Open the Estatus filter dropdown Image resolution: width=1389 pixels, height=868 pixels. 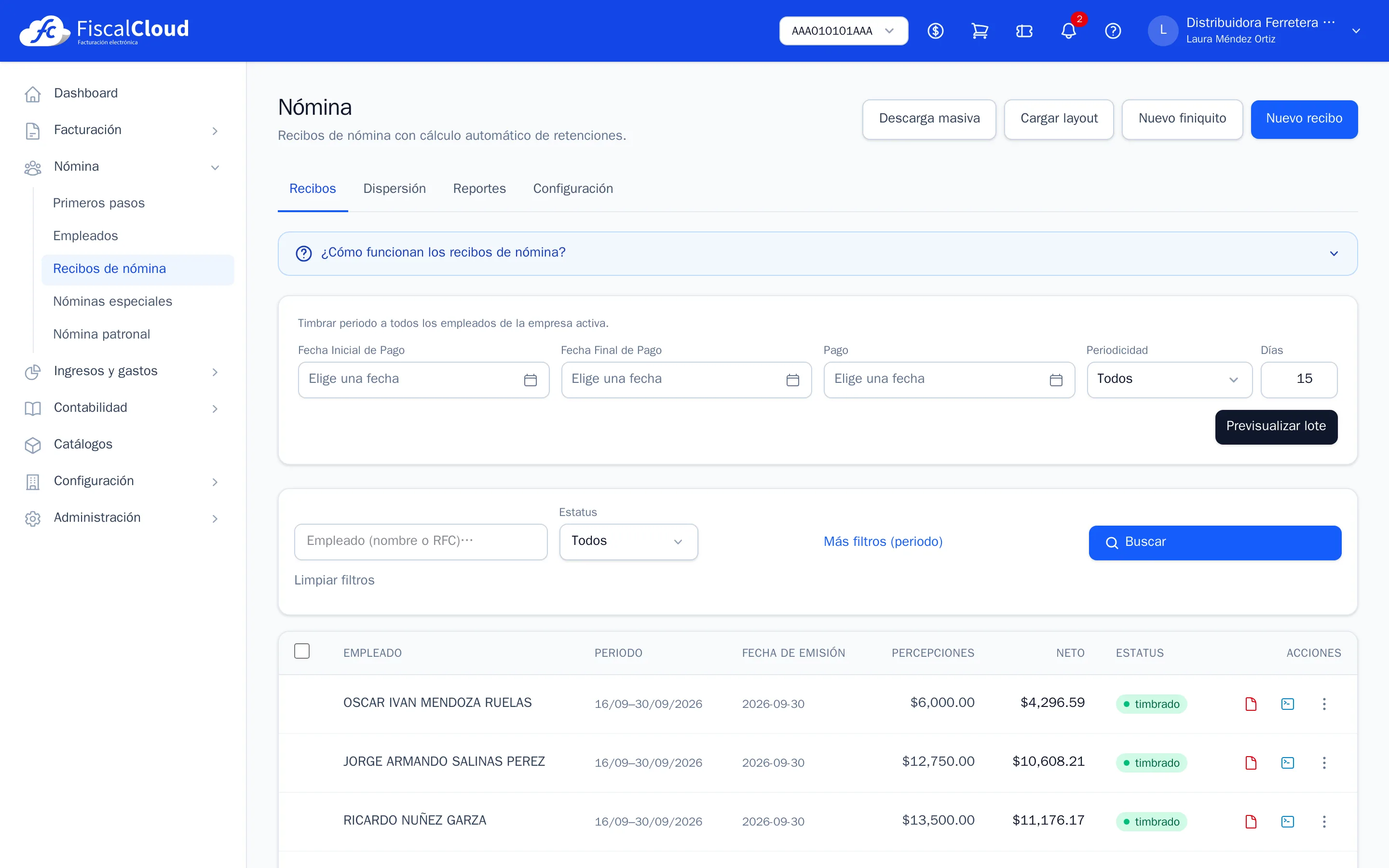pyautogui.click(x=628, y=542)
